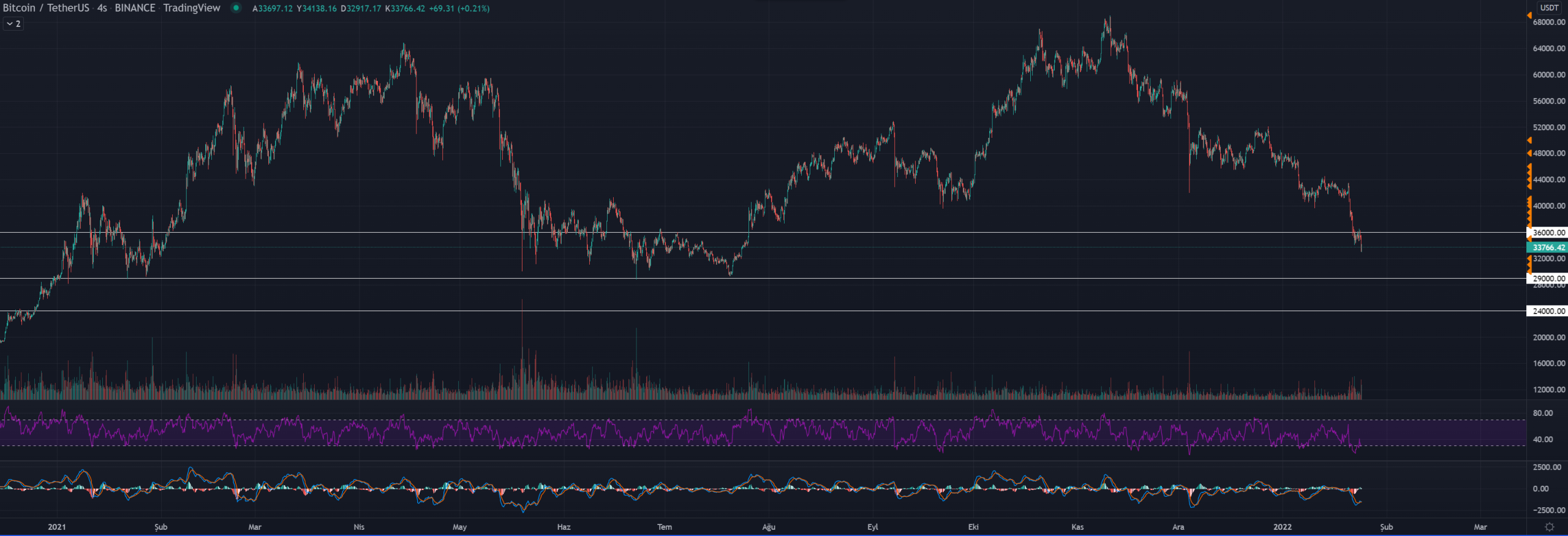Select the 36000.00 horizontal line price label
1568x536 pixels.
[x=1548, y=233]
